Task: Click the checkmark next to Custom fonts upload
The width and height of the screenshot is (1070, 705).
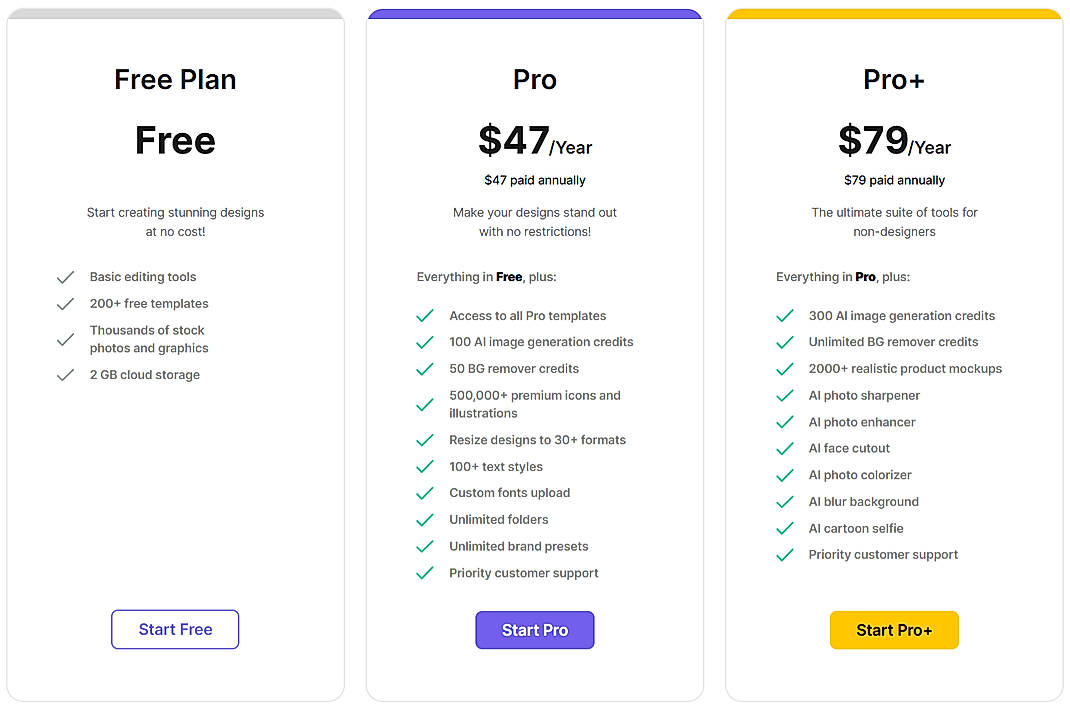Action: (x=425, y=492)
